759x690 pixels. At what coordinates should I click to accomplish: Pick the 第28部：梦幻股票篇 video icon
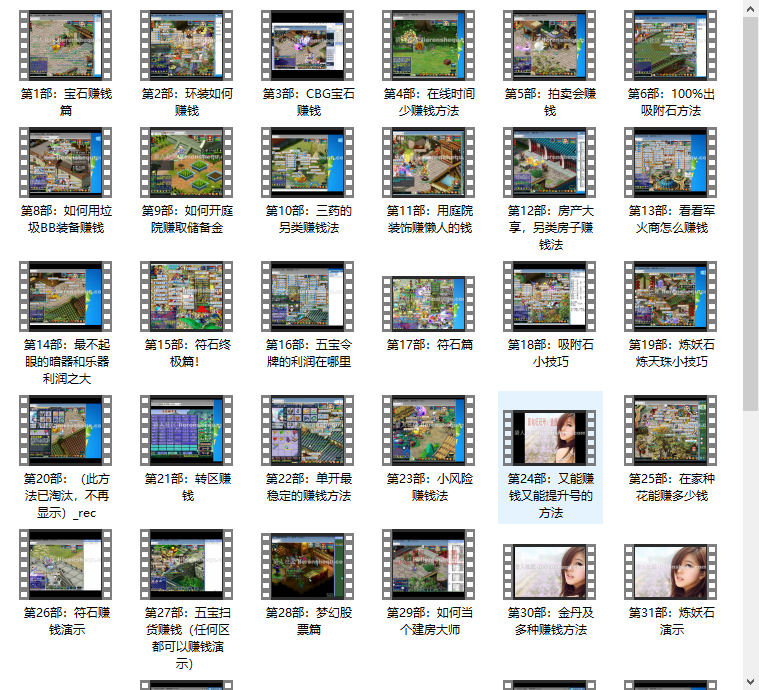coord(307,564)
